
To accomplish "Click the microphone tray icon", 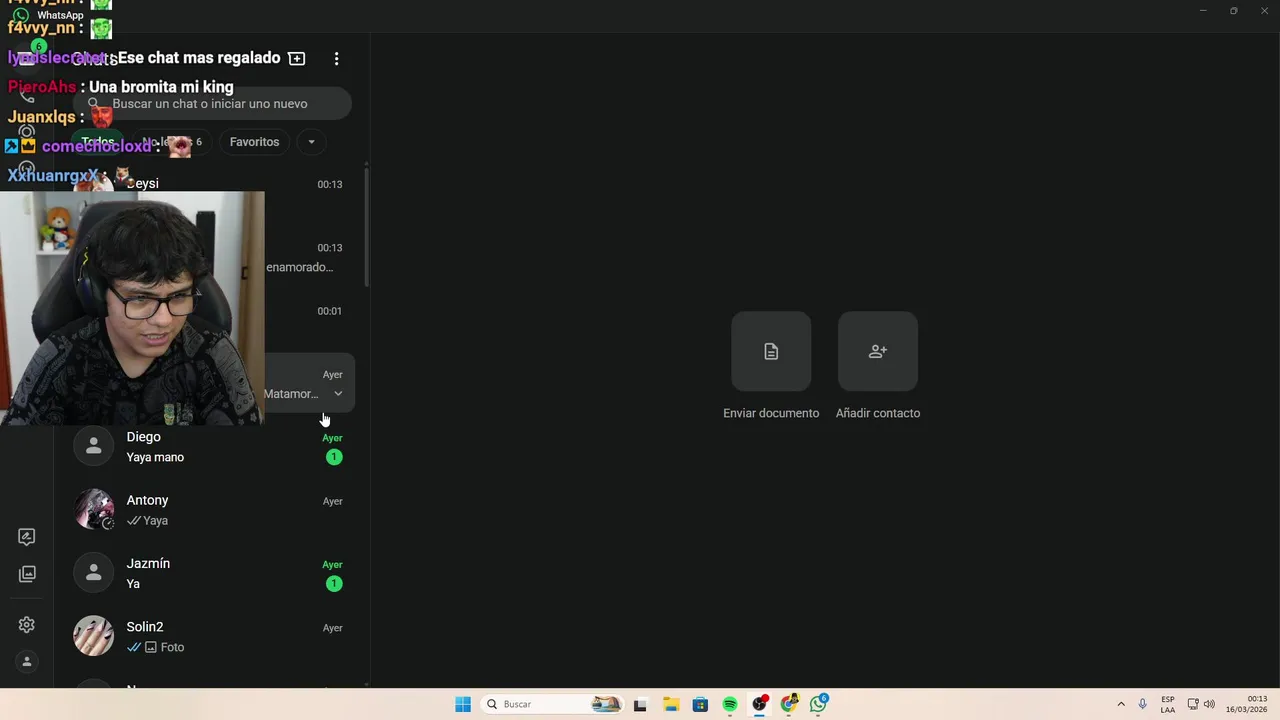I will 1142,704.
